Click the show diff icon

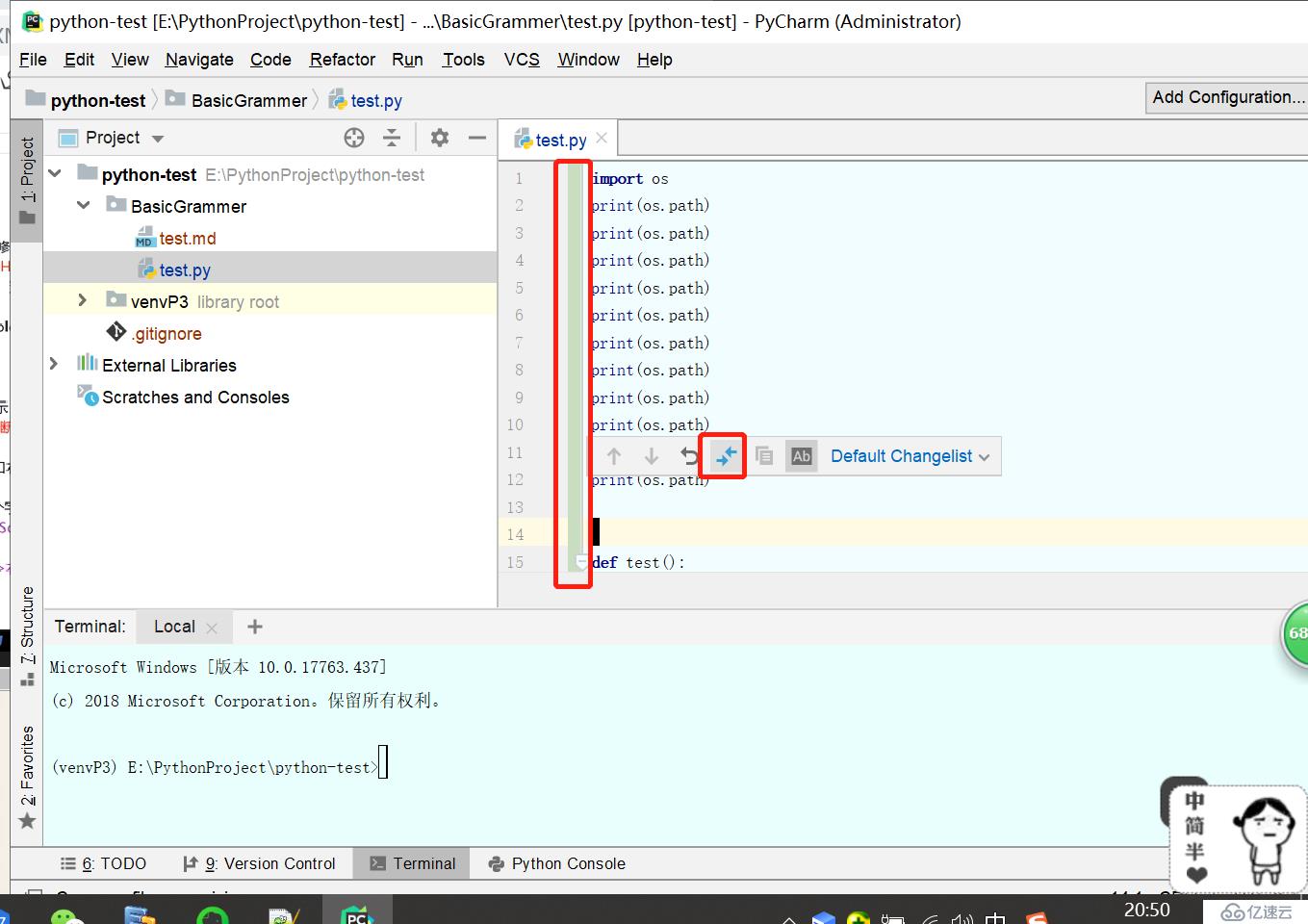tap(726, 456)
